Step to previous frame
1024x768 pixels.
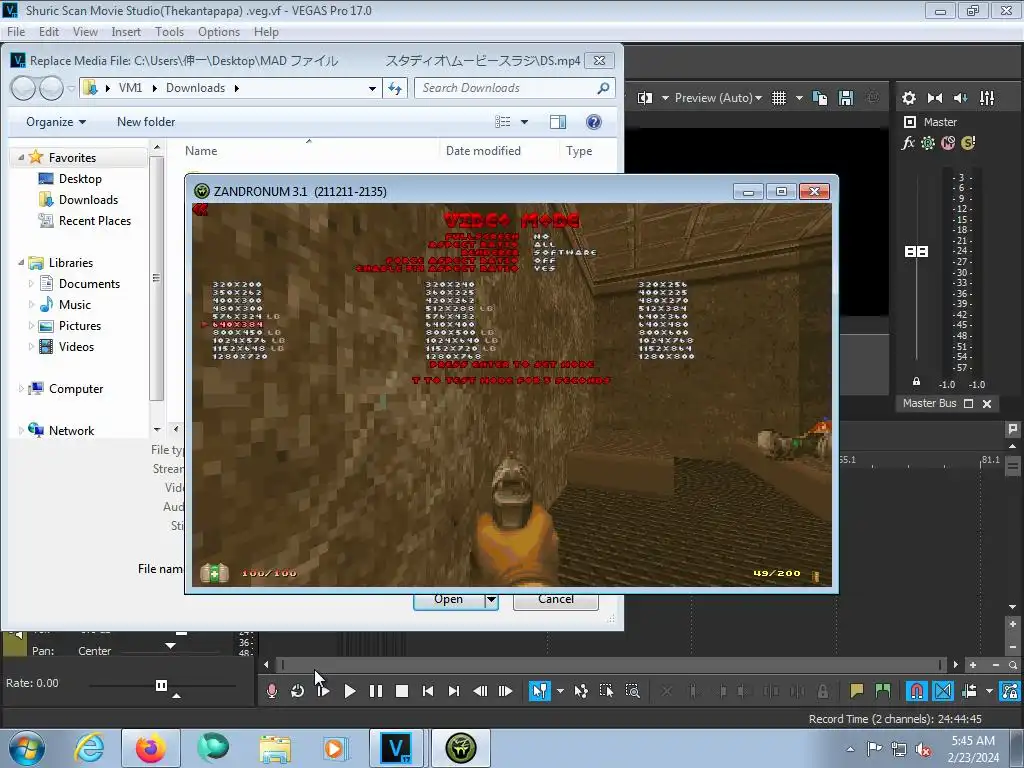pos(480,691)
